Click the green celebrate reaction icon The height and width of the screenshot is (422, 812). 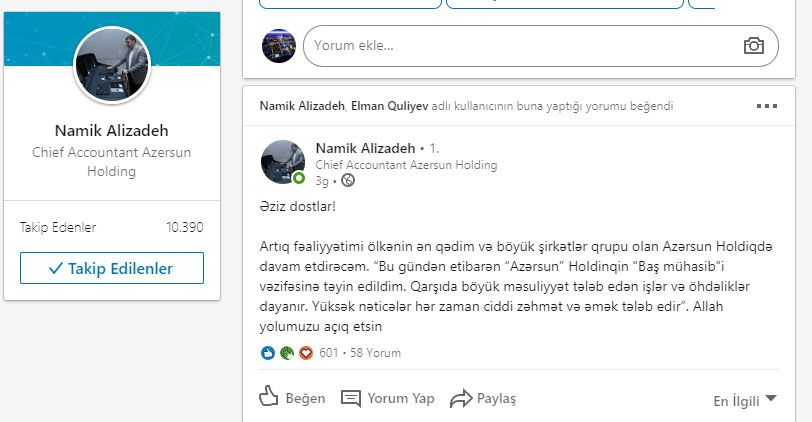tap(286, 353)
